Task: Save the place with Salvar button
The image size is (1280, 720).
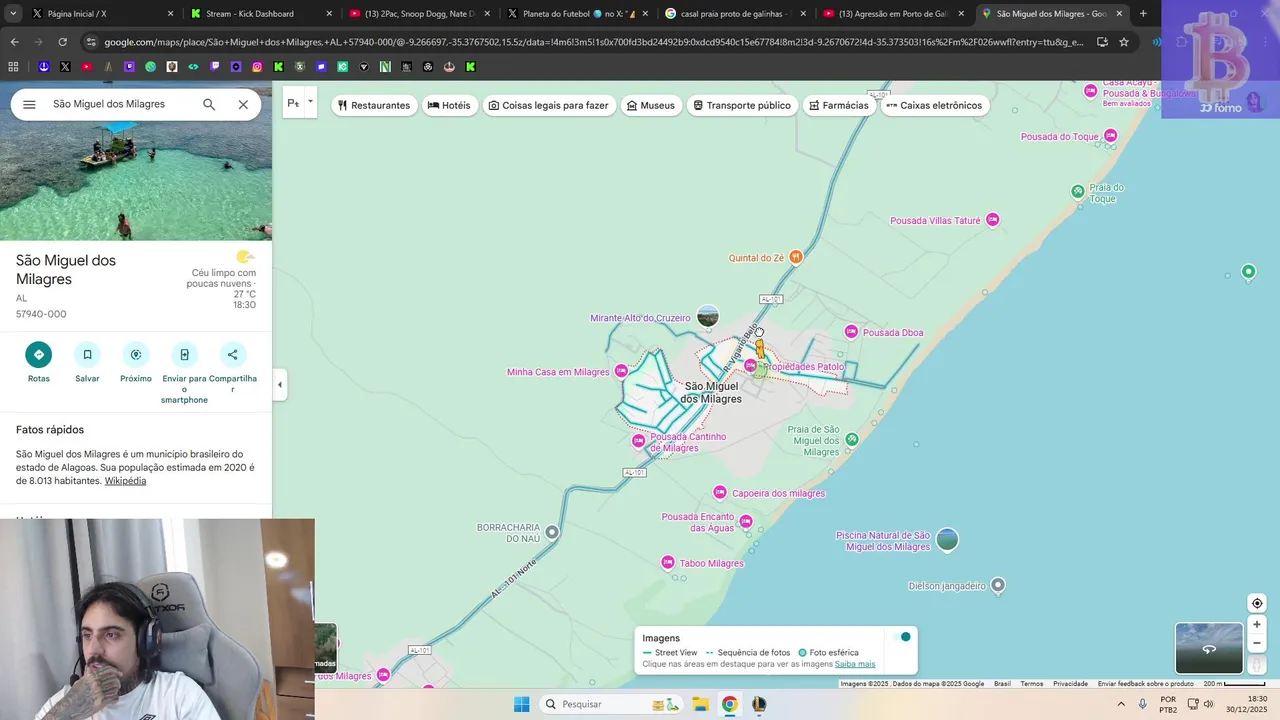Action: 87,354
